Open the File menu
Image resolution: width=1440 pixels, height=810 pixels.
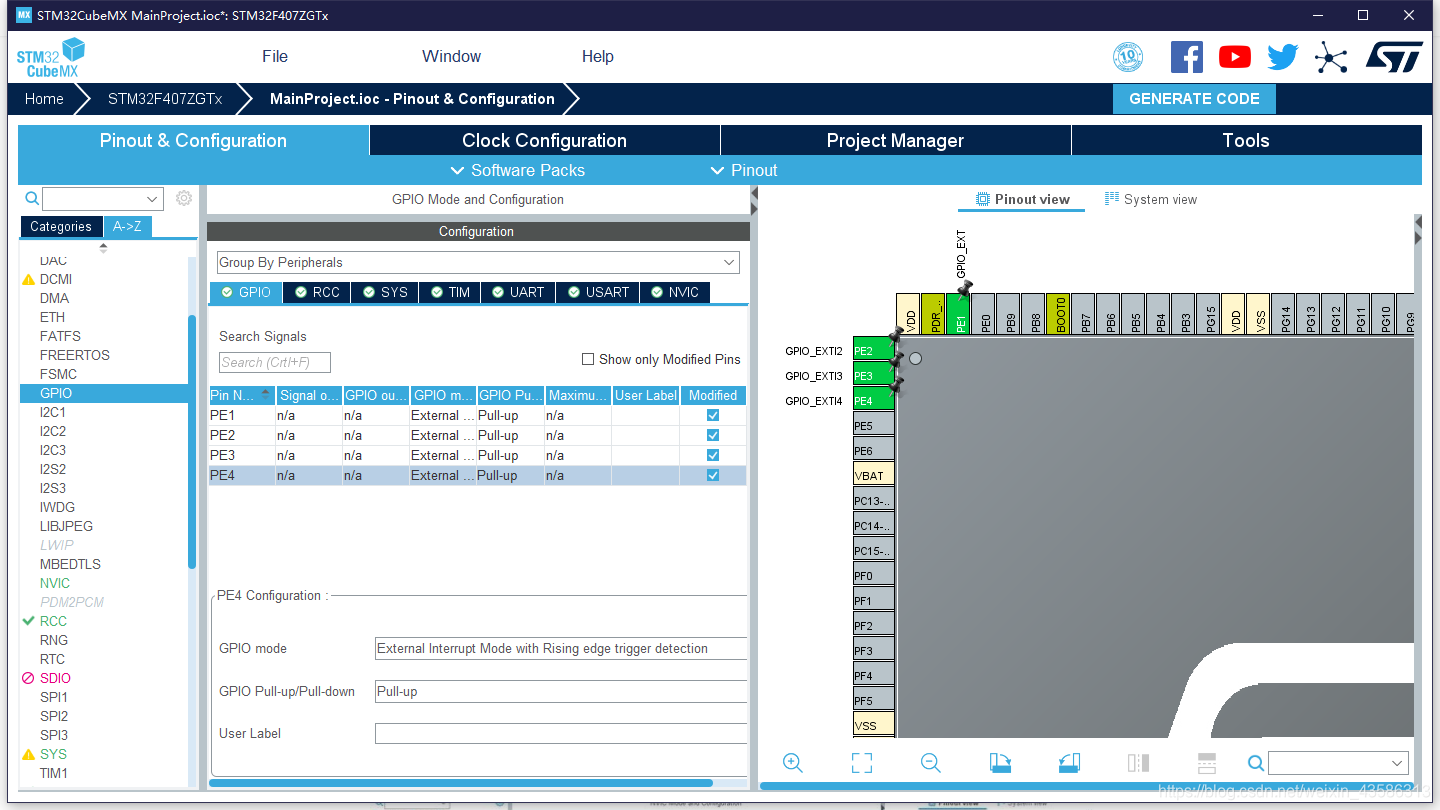(x=275, y=57)
